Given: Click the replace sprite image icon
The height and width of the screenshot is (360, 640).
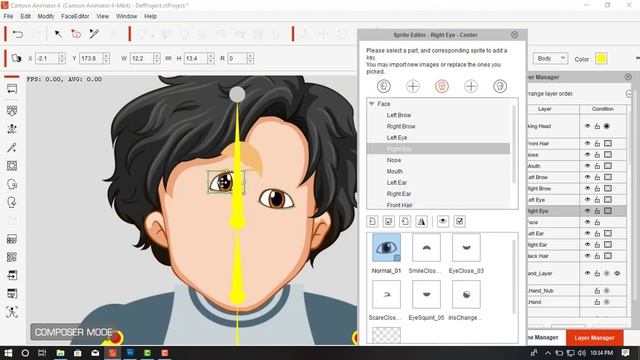Looking at the screenshot, I should pyautogui.click(x=389, y=222).
